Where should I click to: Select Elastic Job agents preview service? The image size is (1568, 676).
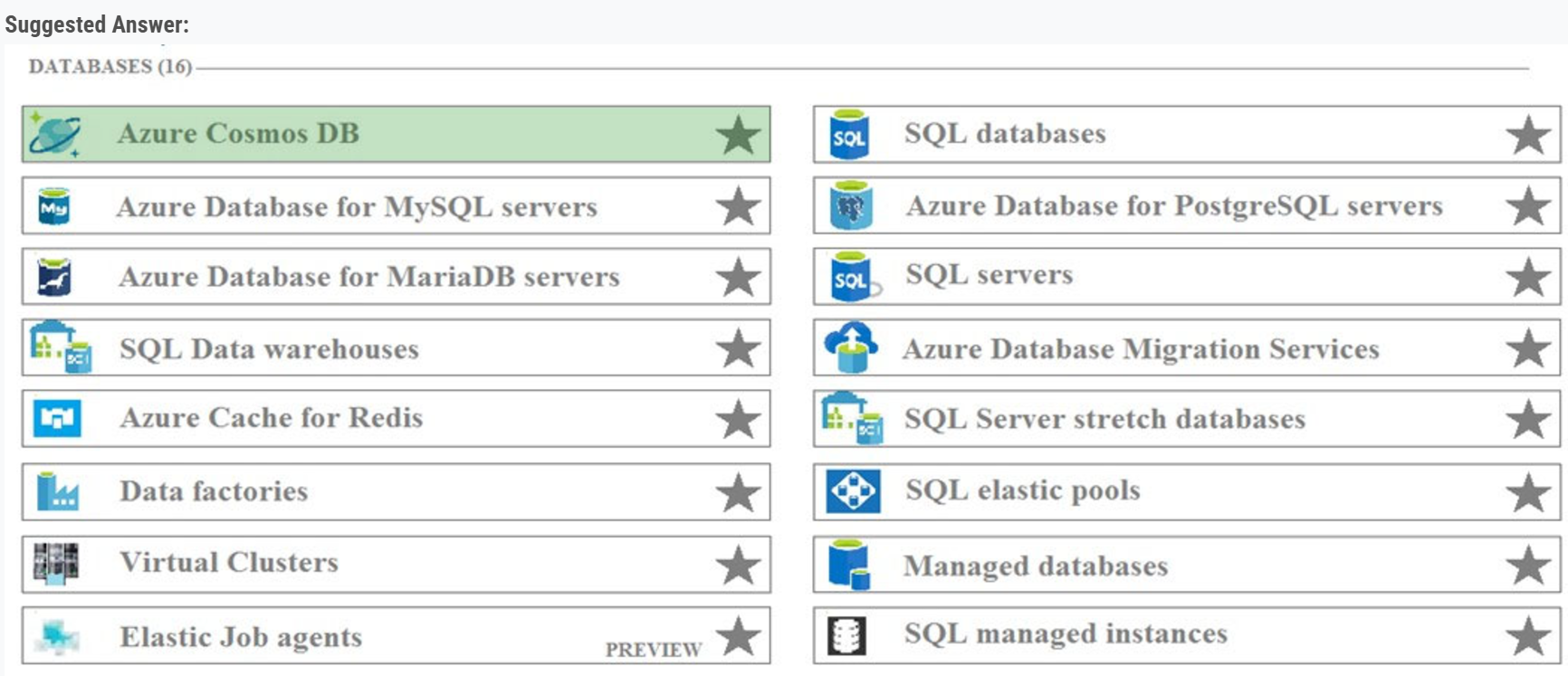click(241, 637)
